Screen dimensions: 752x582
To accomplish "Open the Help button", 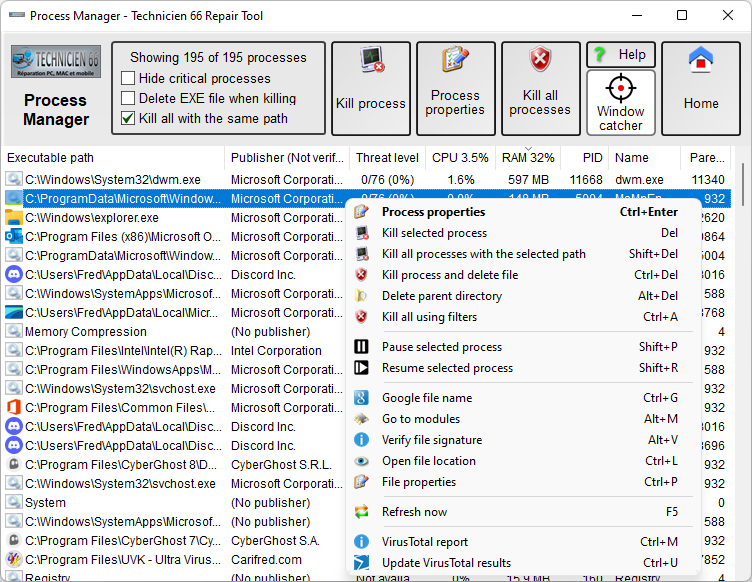I will pyautogui.click(x=621, y=55).
